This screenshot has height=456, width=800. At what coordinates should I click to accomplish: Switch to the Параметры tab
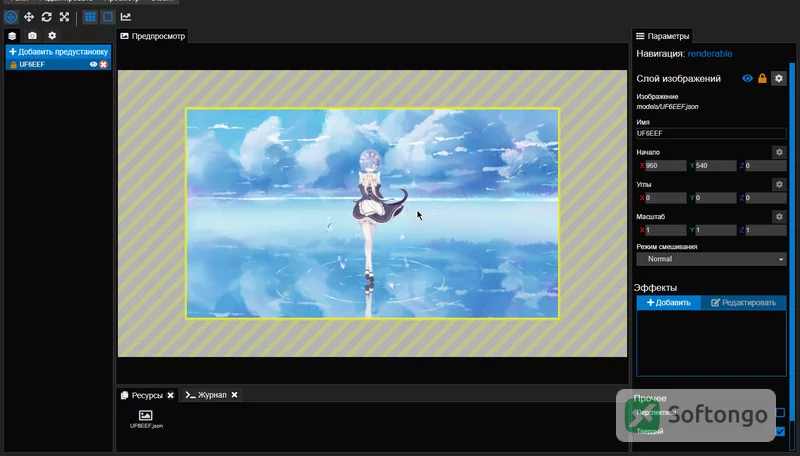tap(662, 36)
